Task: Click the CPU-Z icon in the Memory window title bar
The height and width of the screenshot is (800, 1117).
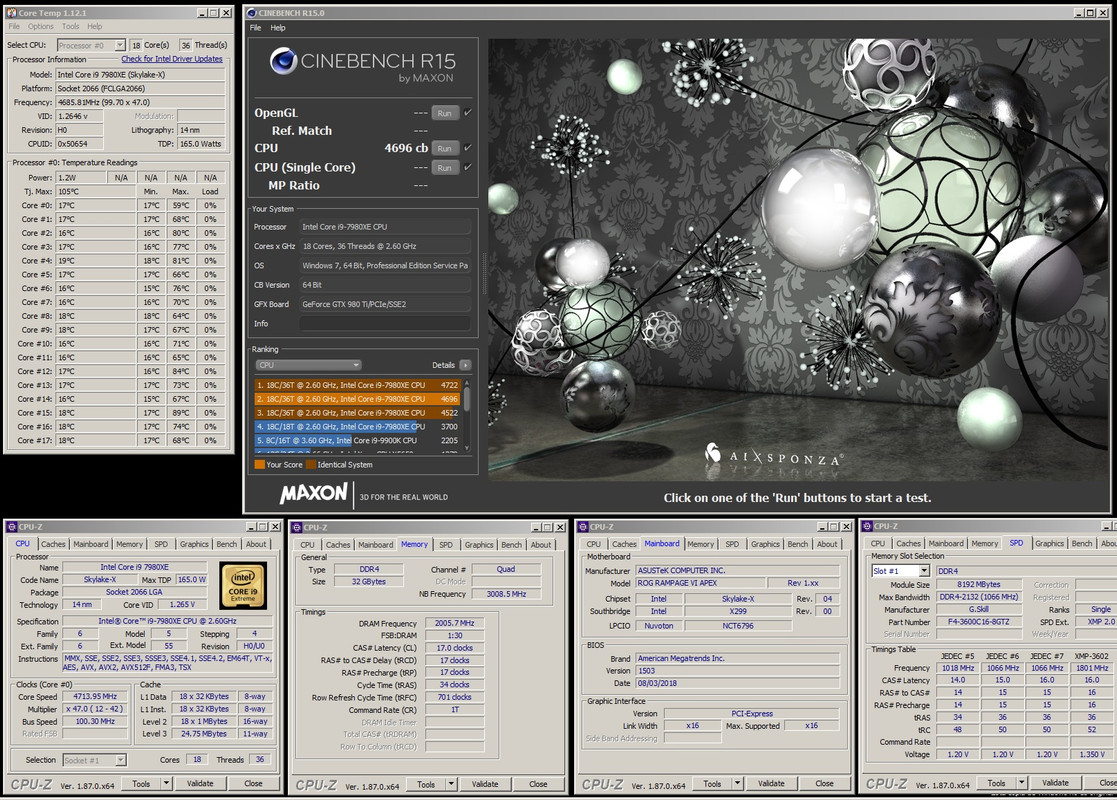Action: [296, 527]
